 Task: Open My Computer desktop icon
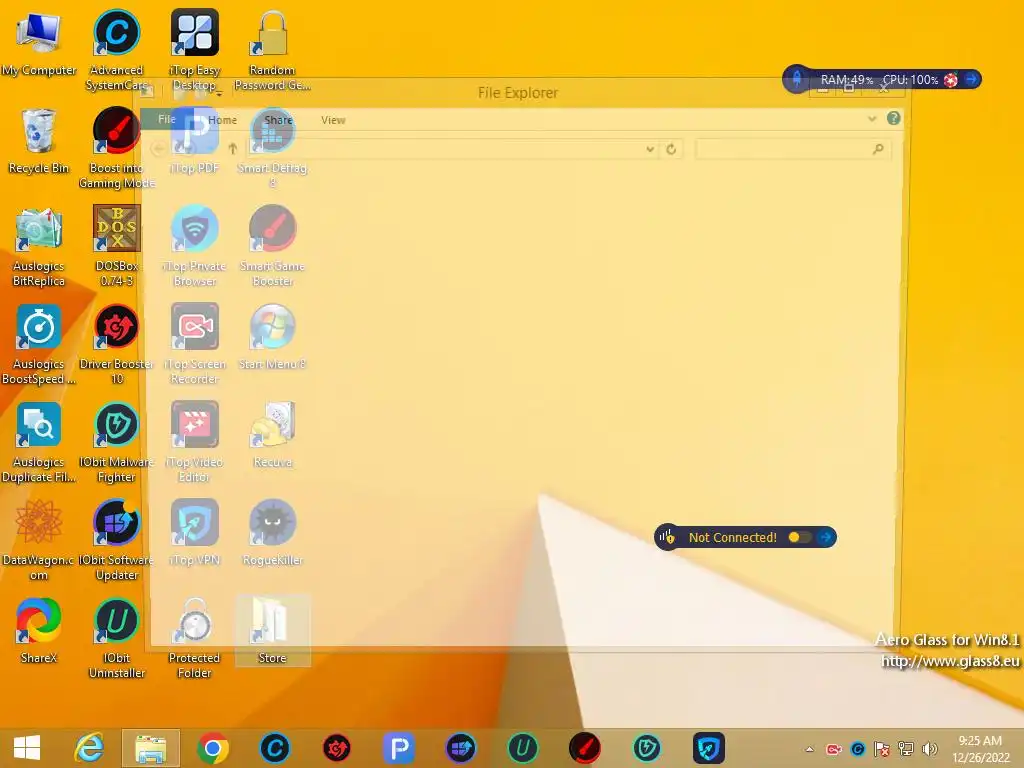coord(39,44)
